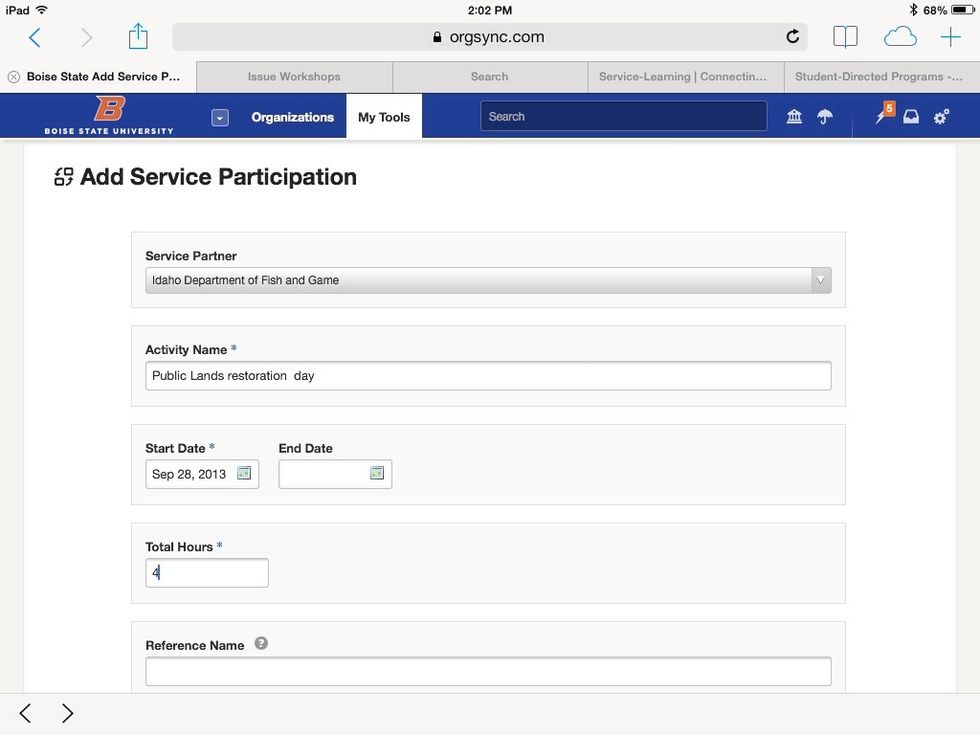Tap the Safari share icon
This screenshot has height=735, width=980.
coord(138,37)
